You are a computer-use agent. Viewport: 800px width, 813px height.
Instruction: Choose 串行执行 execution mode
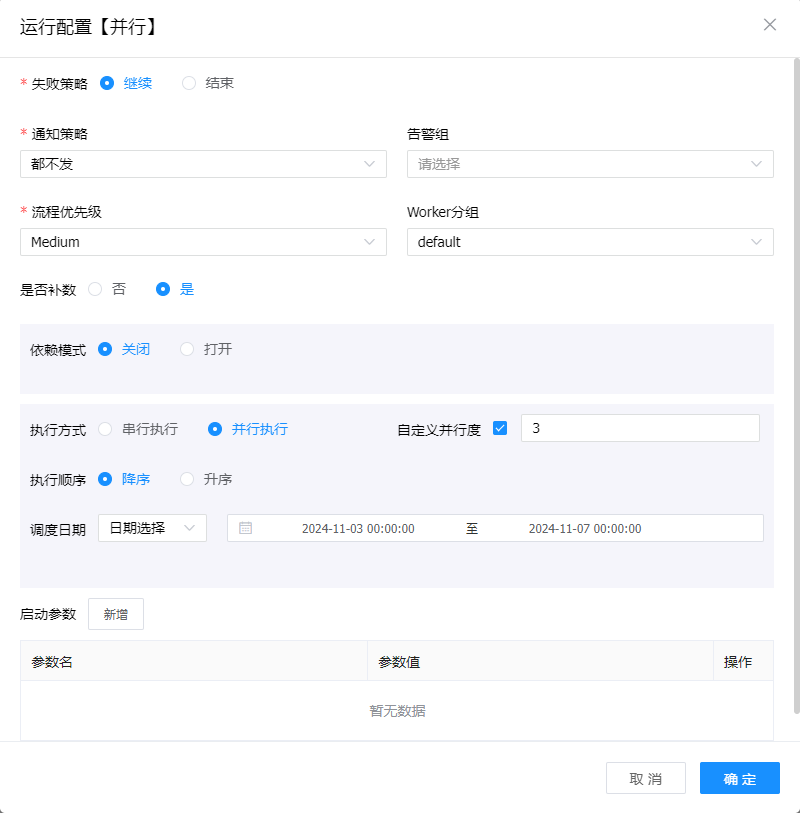pyautogui.click(x=105, y=429)
